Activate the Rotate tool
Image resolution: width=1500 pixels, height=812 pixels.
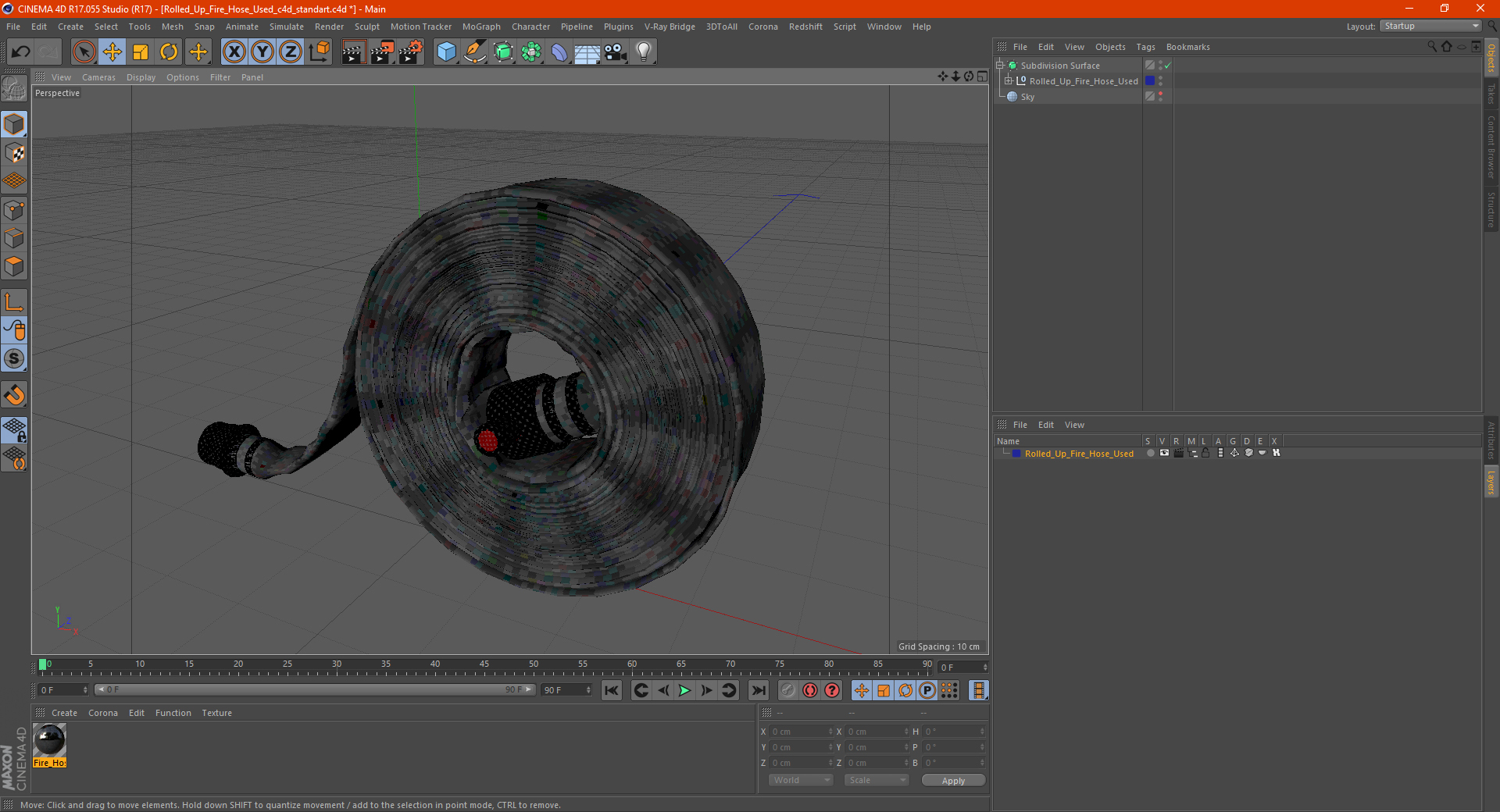pos(169,52)
